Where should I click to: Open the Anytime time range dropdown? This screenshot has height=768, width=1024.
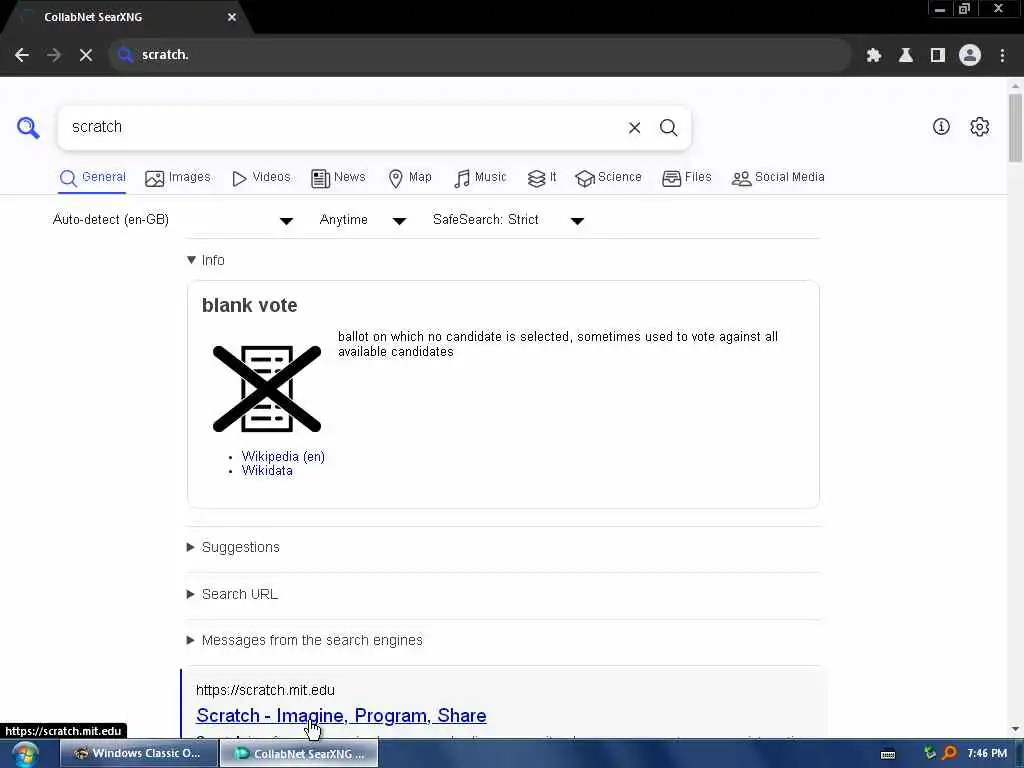point(362,220)
